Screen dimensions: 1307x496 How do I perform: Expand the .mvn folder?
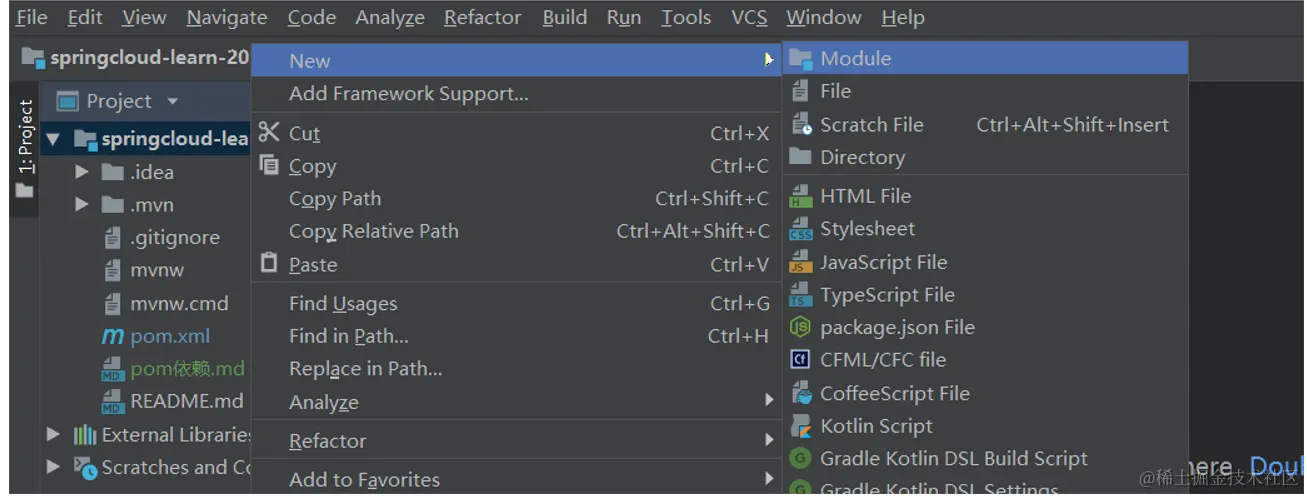click(x=82, y=205)
